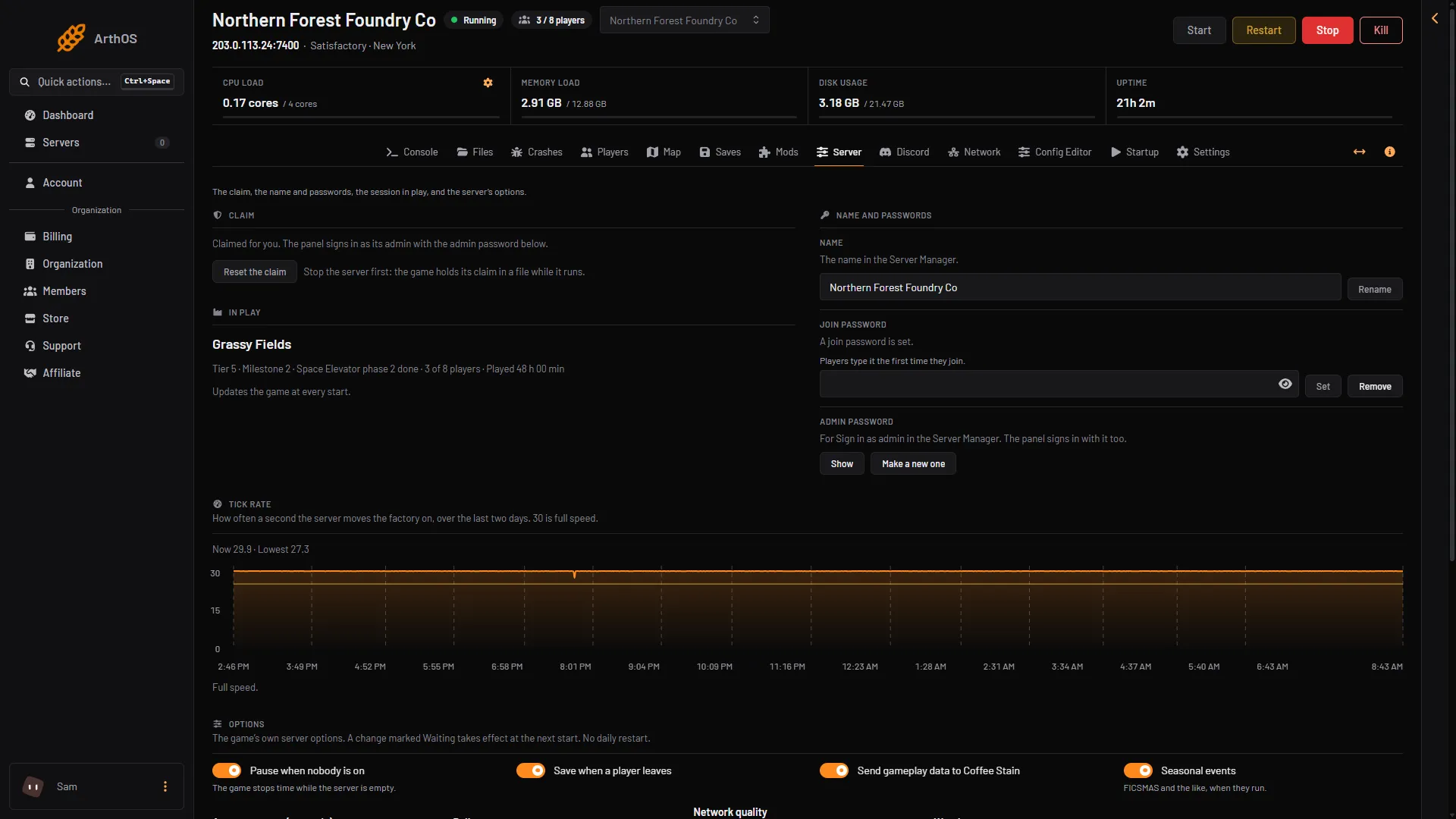Open the Northern Forest Foundry Co server dropdown

[684, 20]
